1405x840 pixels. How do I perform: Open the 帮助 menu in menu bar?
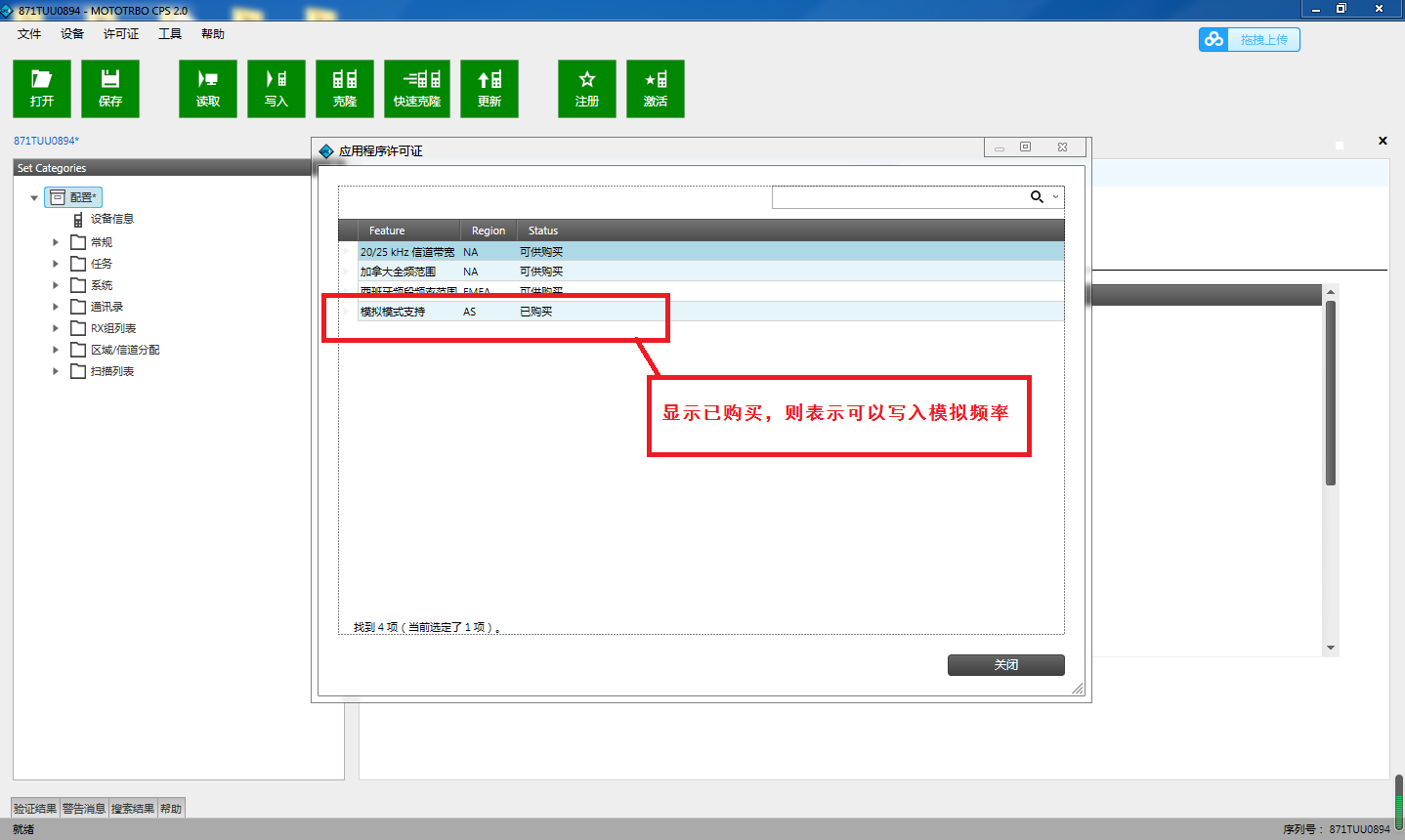pos(213,34)
